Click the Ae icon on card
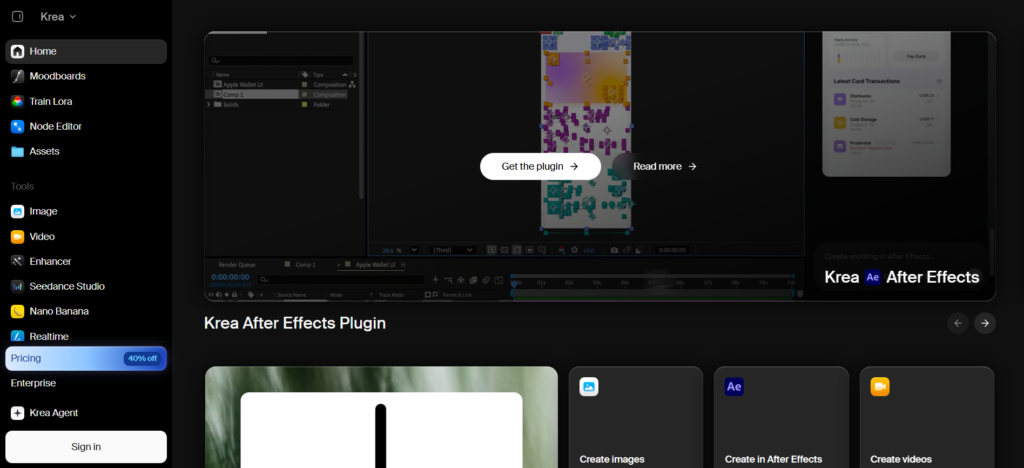Image resolution: width=1024 pixels, height=468 pixels. tap(734, 387)
